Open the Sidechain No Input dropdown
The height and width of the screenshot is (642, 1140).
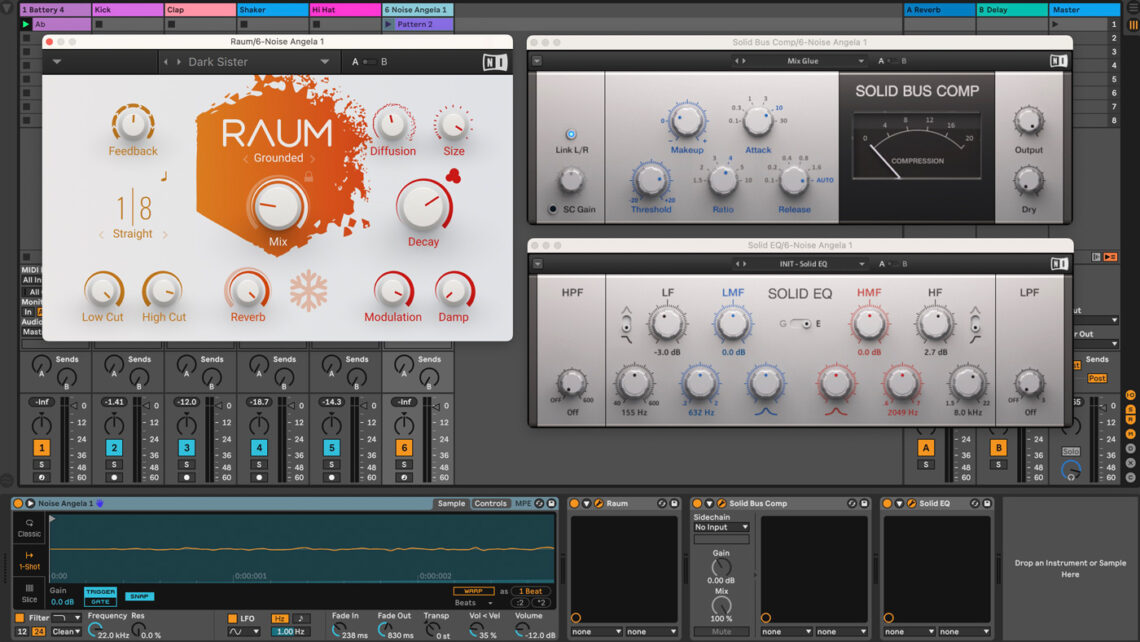722,527
